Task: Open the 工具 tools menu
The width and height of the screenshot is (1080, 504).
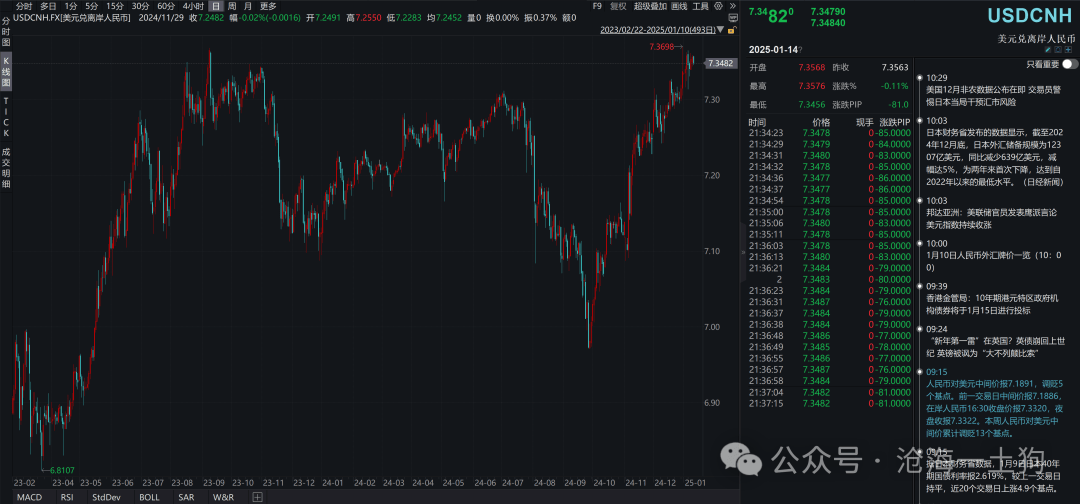Action: 700,6
